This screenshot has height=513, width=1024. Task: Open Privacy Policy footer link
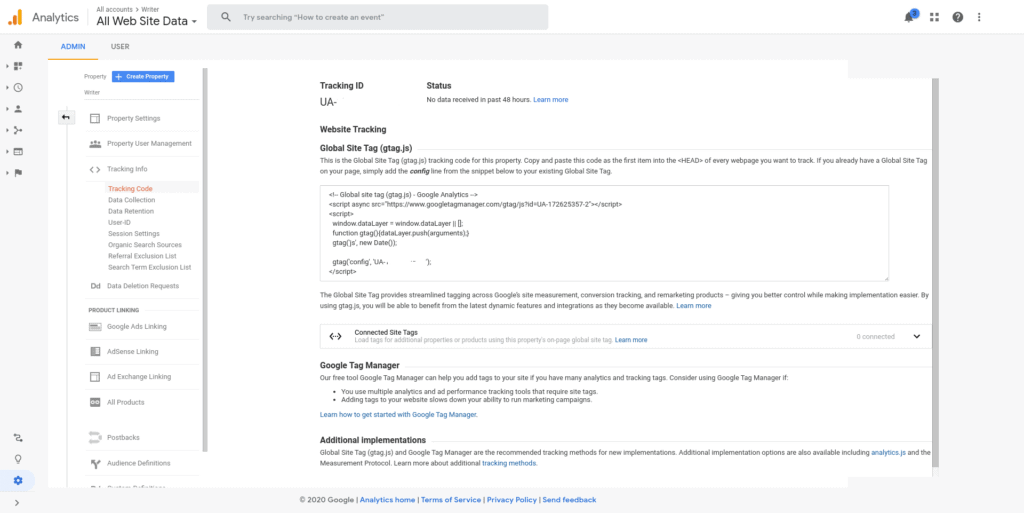[x=511, y=500]
